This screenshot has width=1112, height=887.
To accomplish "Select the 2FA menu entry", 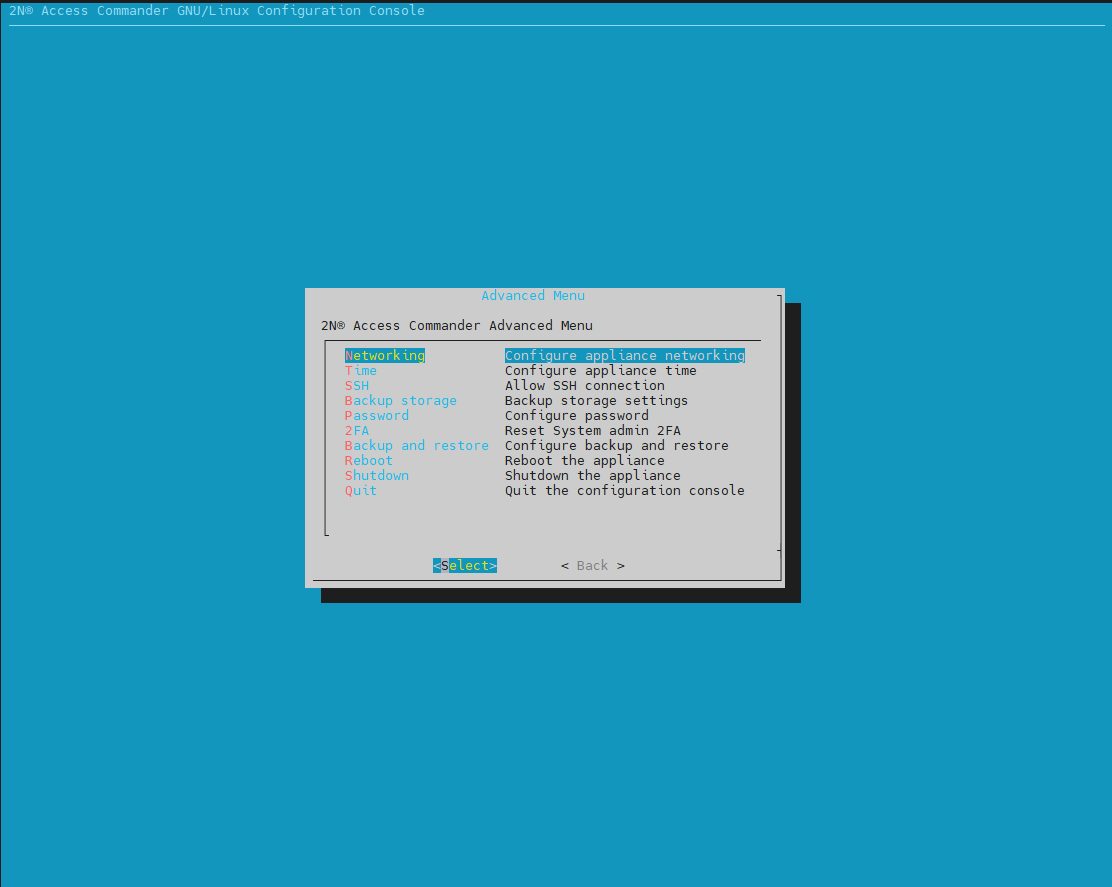I will coord(357,430).
